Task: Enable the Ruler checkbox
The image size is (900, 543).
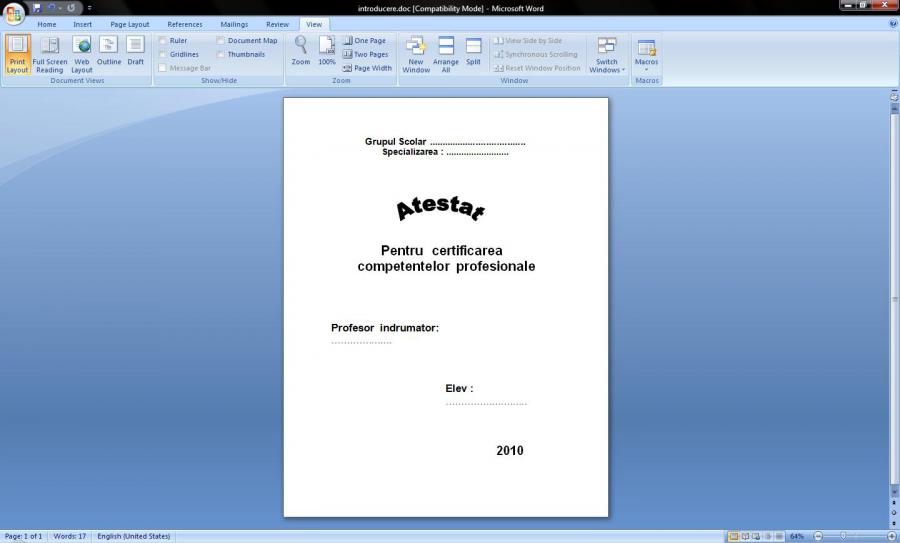Action: 163,41
